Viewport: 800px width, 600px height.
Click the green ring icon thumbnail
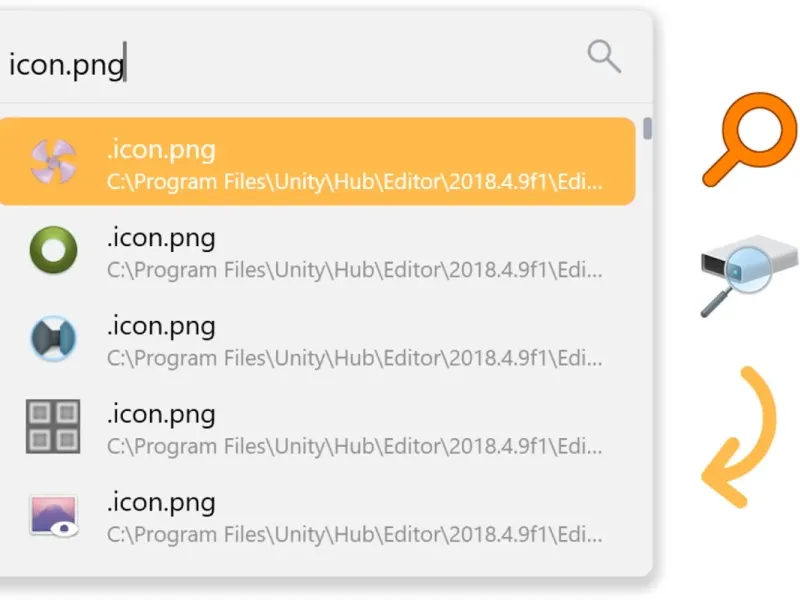53,250
